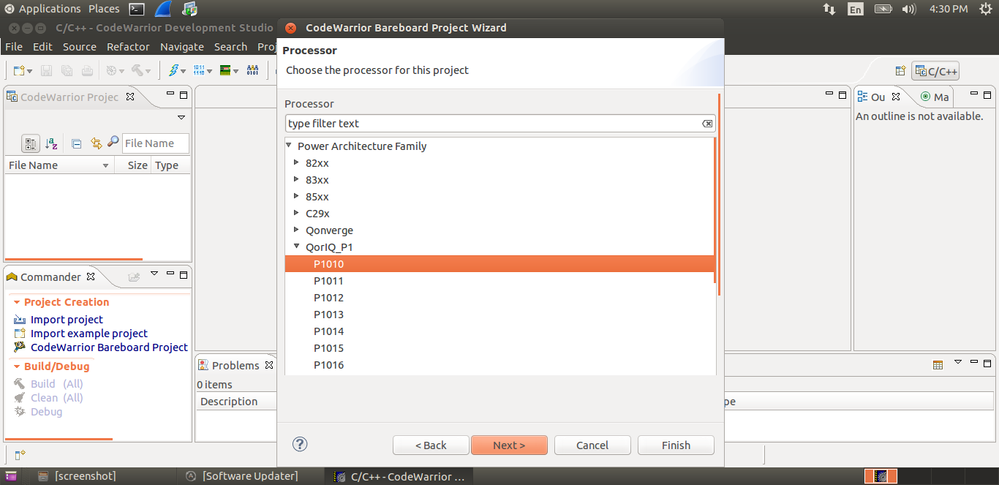Click the Import project link
Image resolution: width=999 pixels, height=485 pixels.
click(x=66, y=319)
